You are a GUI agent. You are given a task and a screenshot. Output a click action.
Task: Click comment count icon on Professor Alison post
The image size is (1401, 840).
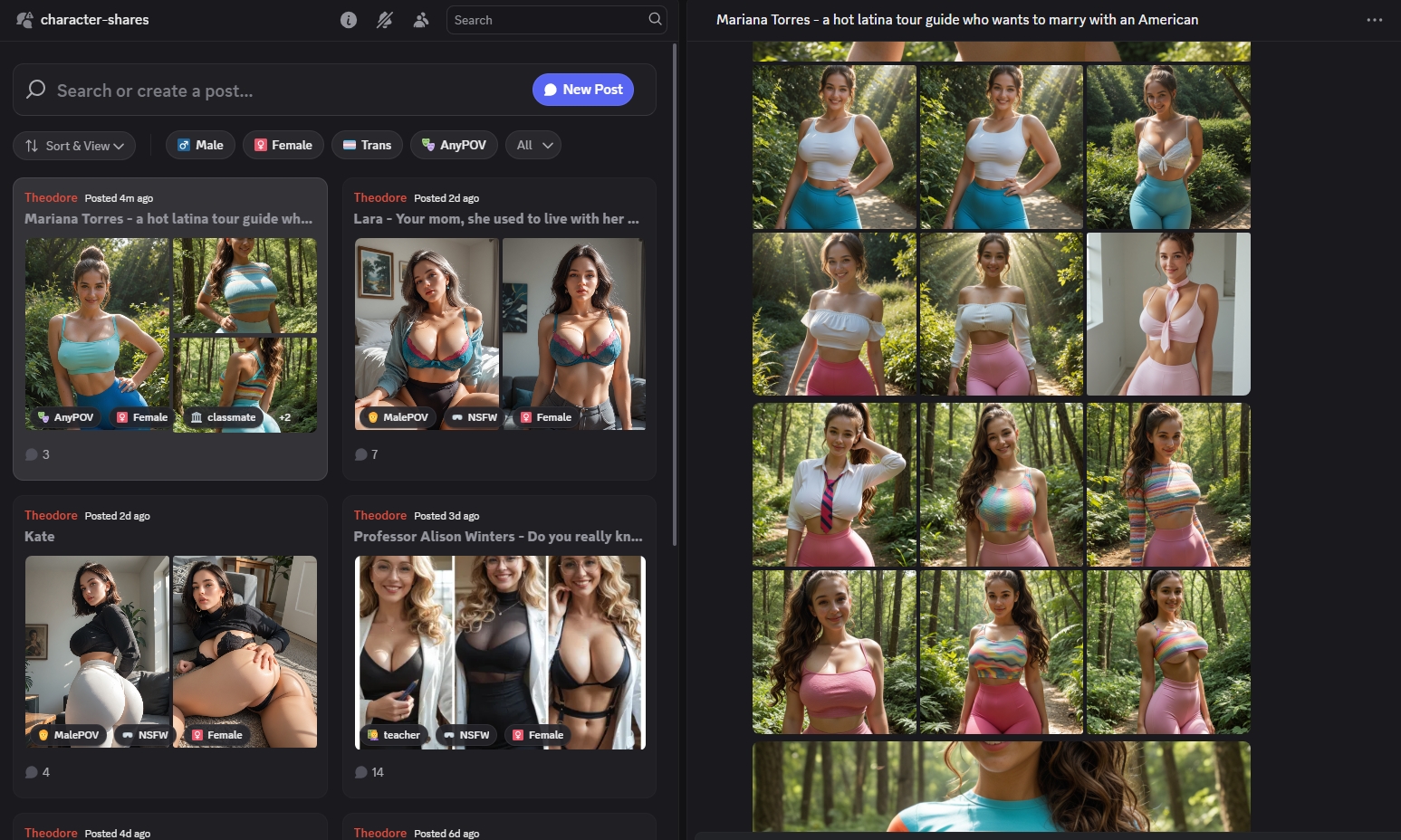360,772
